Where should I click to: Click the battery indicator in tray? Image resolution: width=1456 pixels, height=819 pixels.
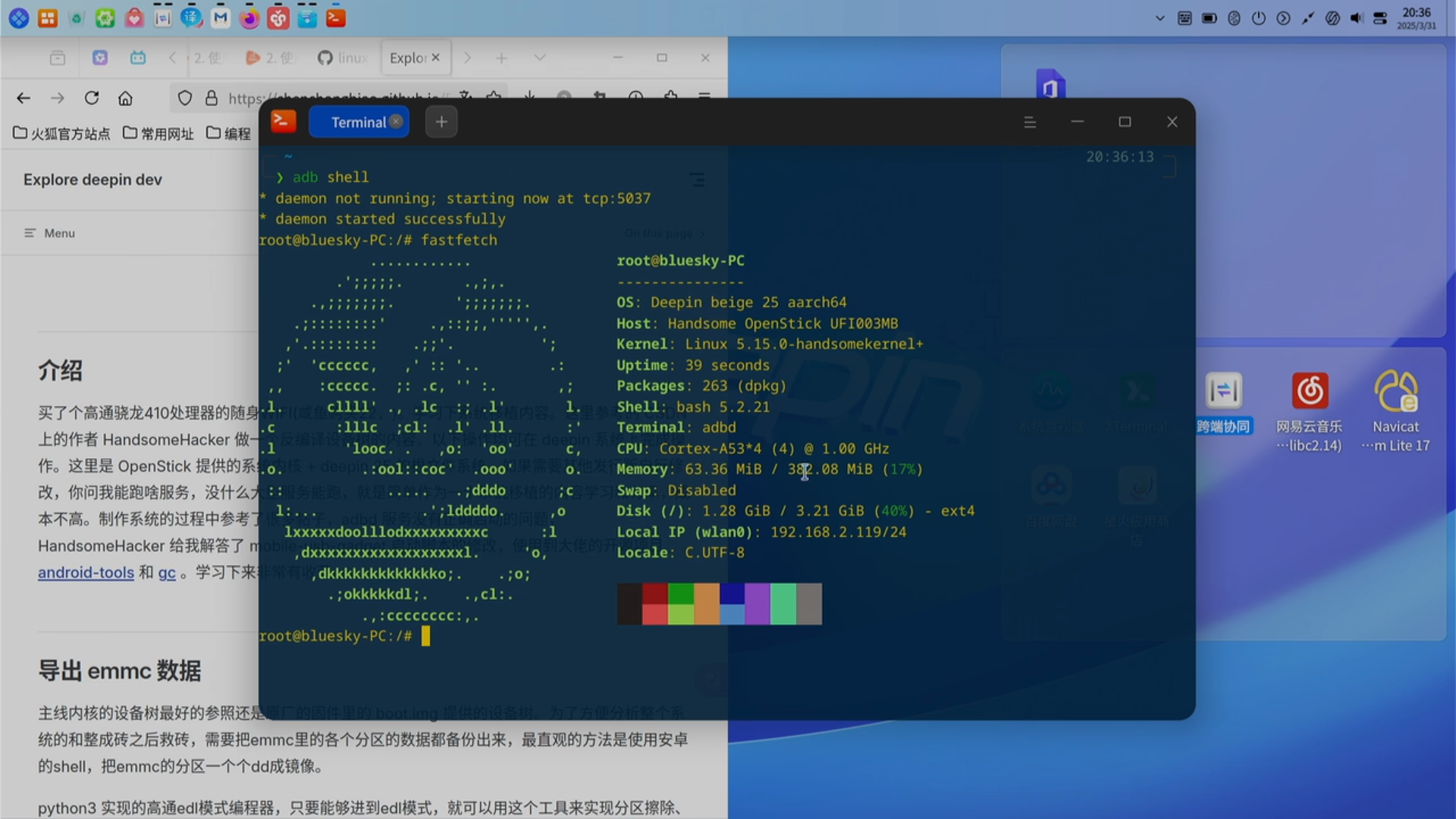coord(1210,18)
